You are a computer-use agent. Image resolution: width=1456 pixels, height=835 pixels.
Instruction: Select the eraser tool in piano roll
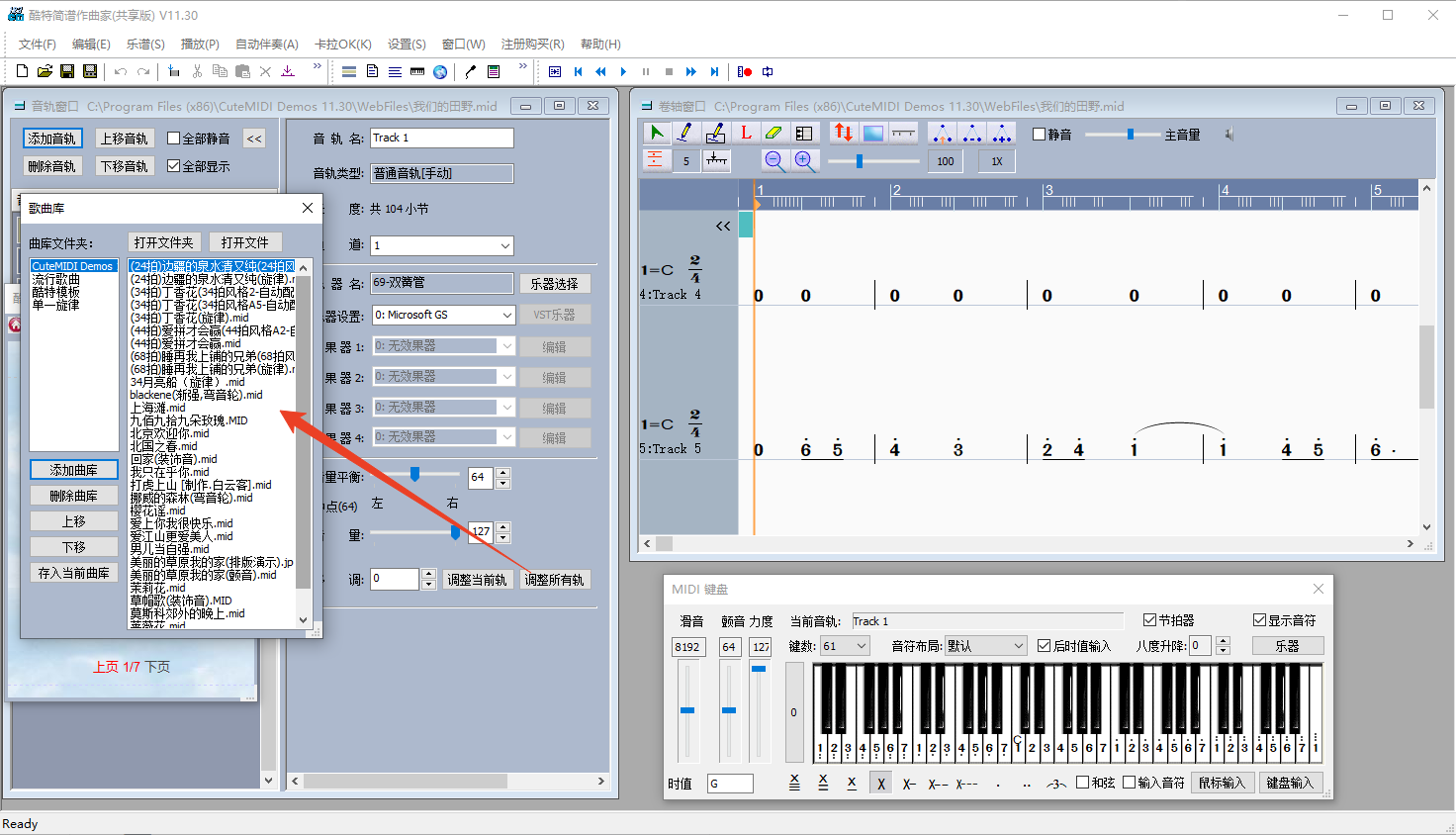pyautogui.click(x=774, y=133)
